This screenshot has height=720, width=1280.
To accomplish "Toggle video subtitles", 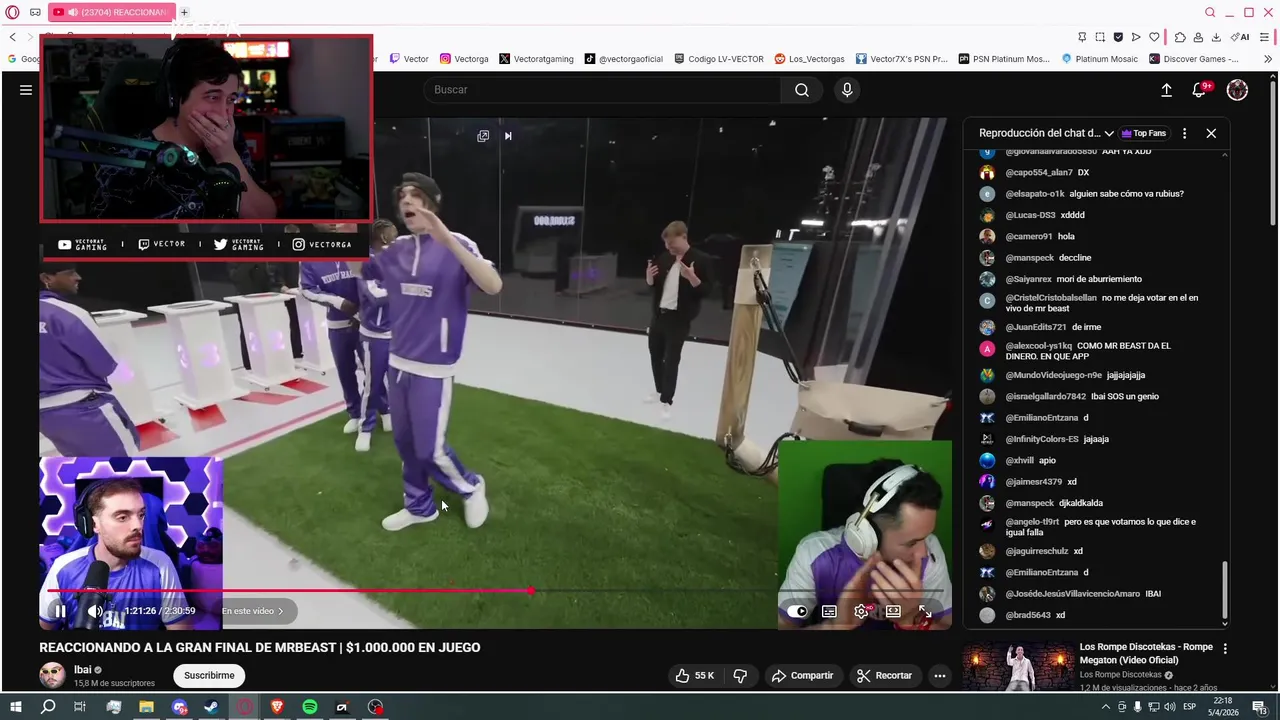I will coord(829,611).
